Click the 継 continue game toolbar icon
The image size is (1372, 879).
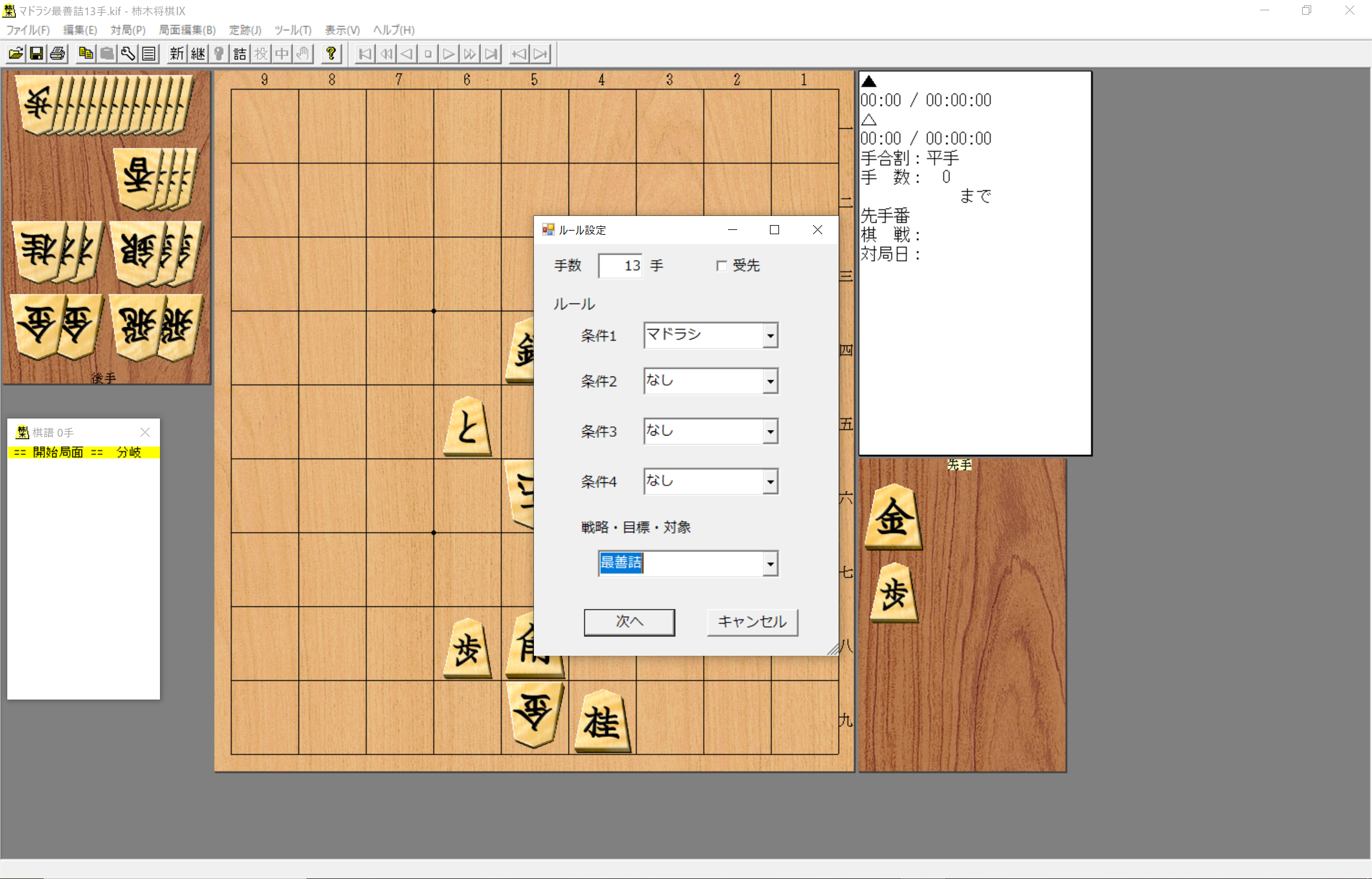tap(198, 54)
